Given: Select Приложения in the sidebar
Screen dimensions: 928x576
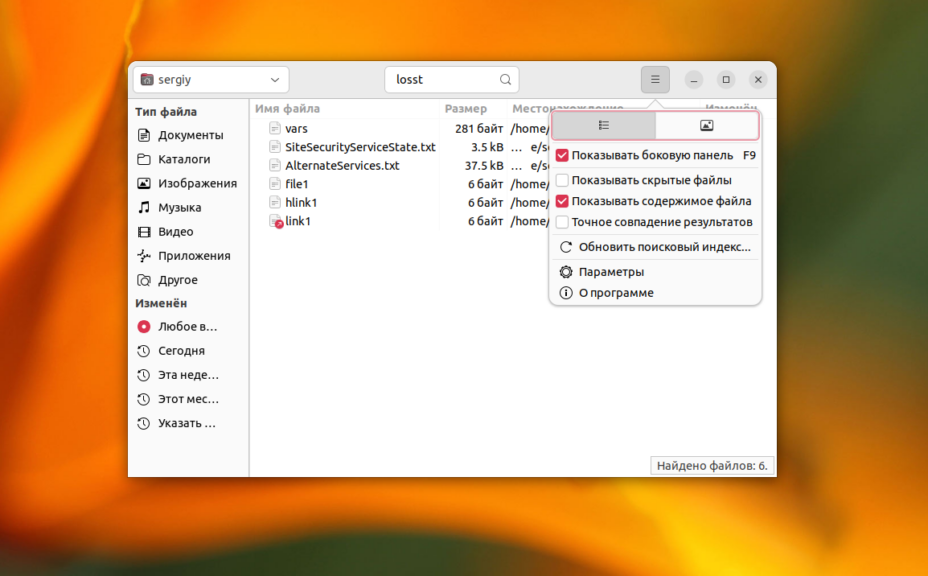Looking at the screenshot, I should pyautogui.click(x=193, y=256).
